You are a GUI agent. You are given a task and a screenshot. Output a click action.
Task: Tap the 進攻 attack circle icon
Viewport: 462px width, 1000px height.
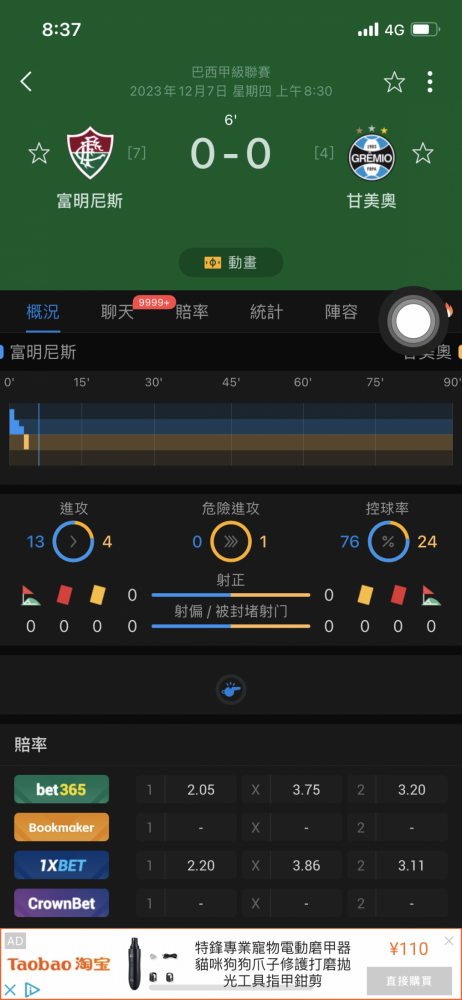pos(73,541)
